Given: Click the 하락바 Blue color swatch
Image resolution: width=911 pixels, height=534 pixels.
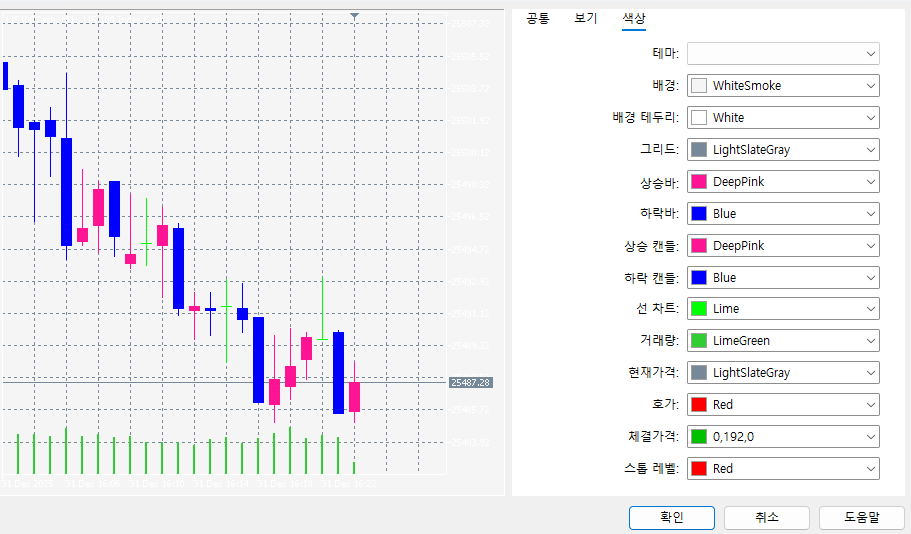Looking at the screenshot, I should coord(699,214).
